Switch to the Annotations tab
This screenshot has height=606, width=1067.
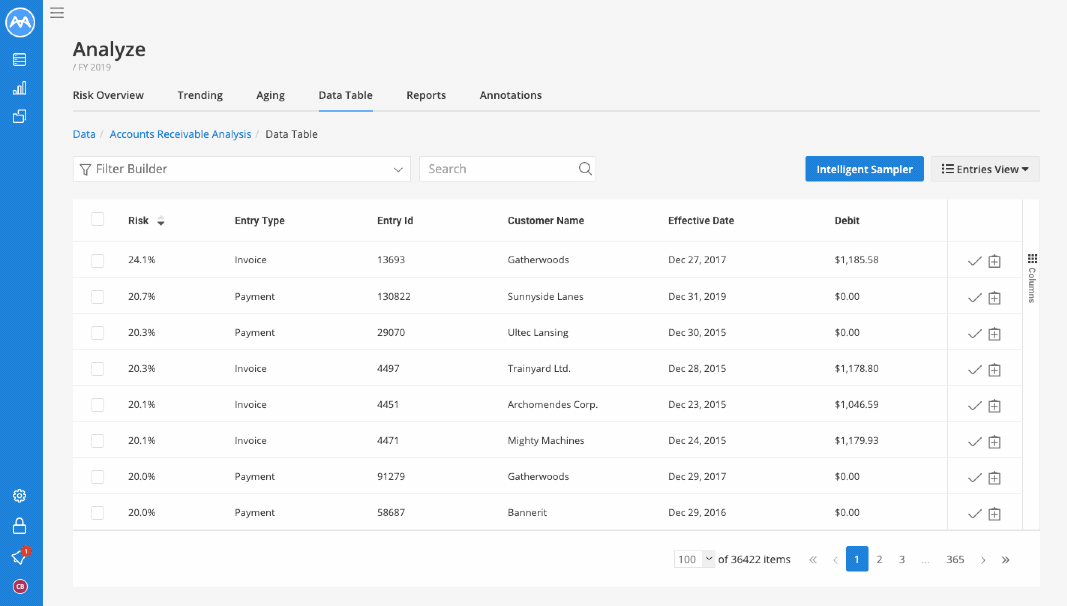coord(510,95)
